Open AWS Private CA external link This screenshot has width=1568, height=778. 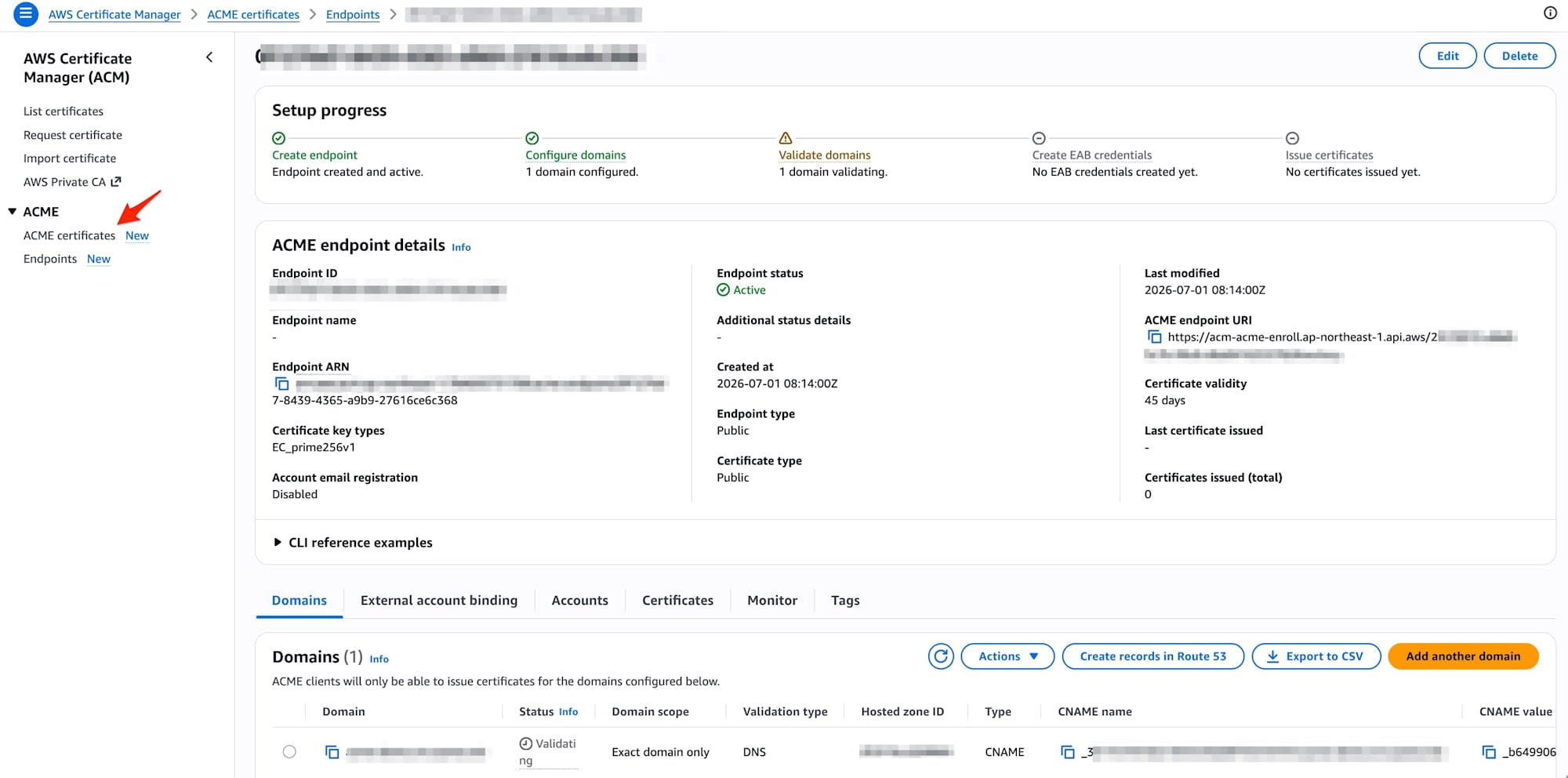click(72, 182)
